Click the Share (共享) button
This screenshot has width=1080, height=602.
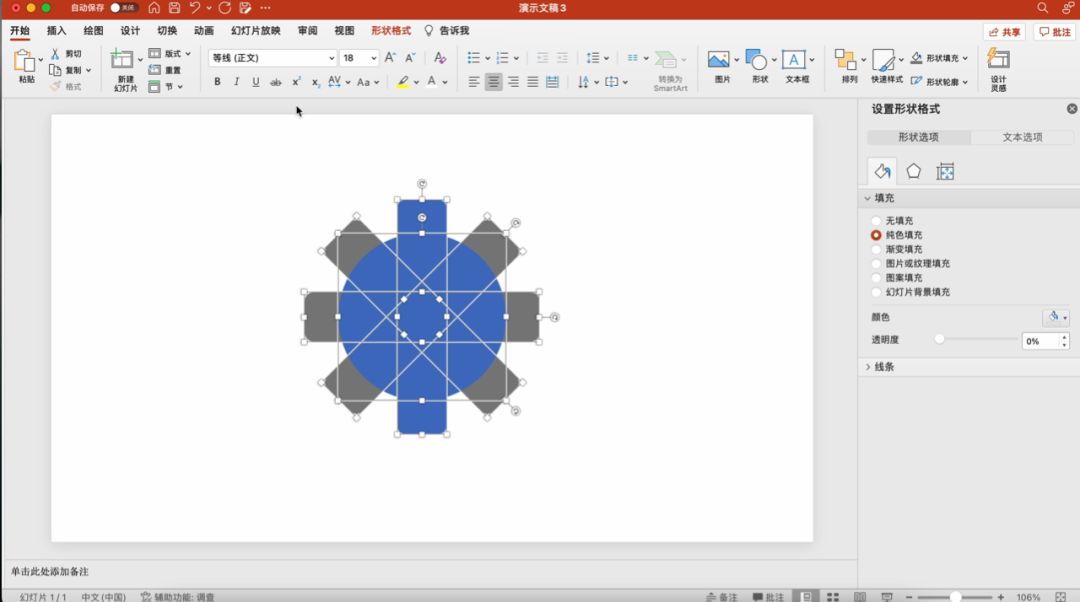(1004, 32)
